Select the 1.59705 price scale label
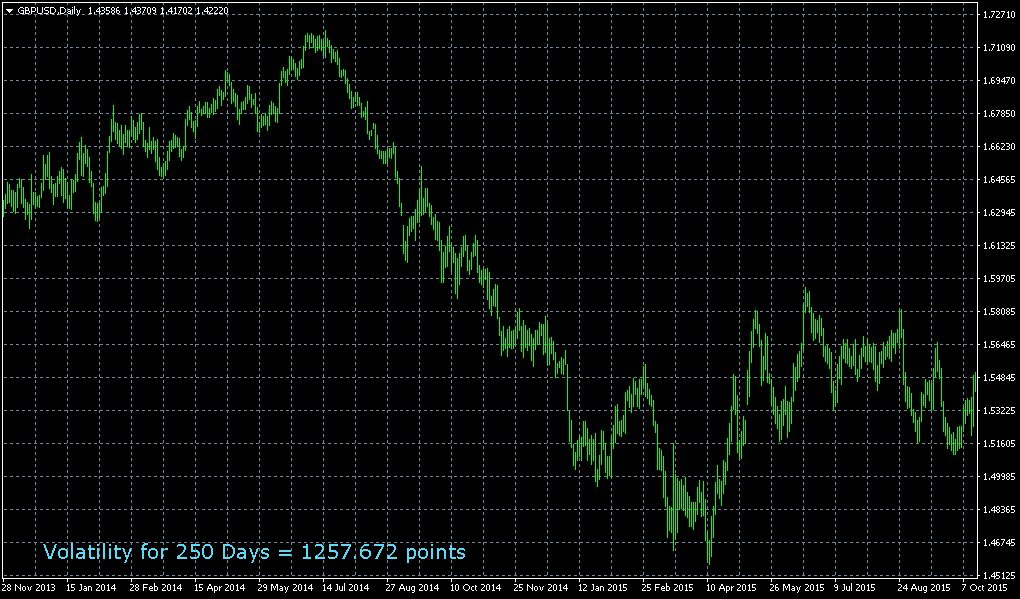1020x599 pixels. click(1000, 278)
